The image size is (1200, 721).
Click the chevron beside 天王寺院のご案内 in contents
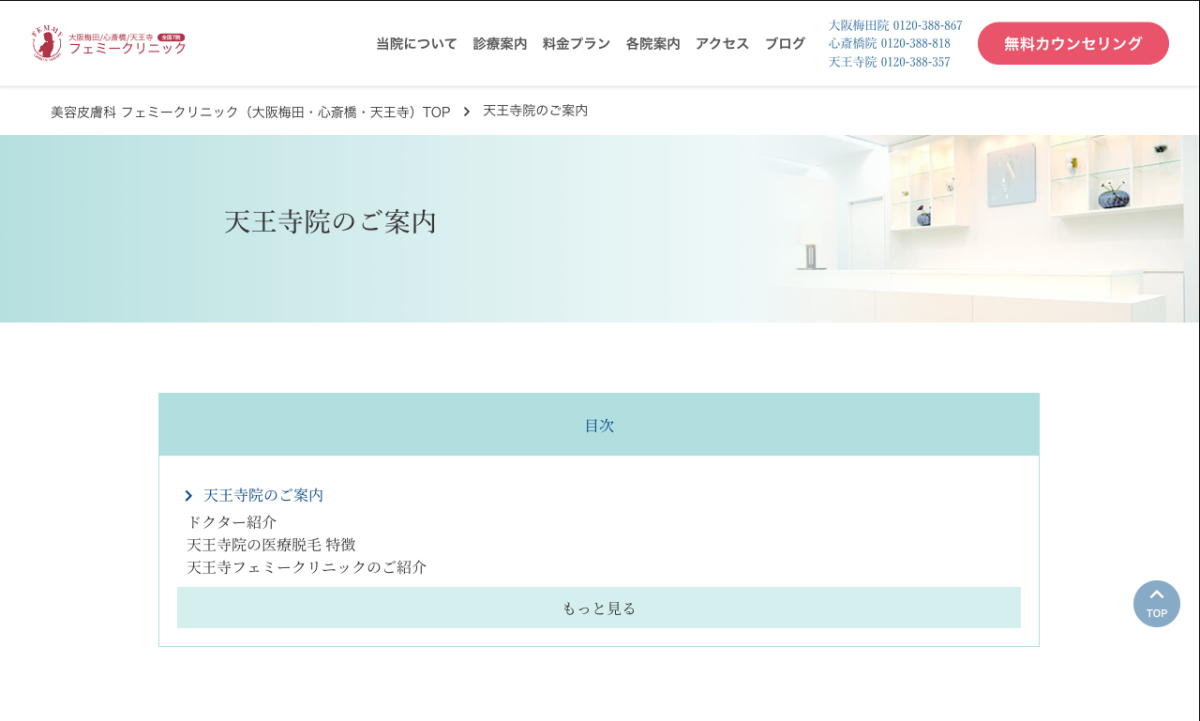click(188, 496)
